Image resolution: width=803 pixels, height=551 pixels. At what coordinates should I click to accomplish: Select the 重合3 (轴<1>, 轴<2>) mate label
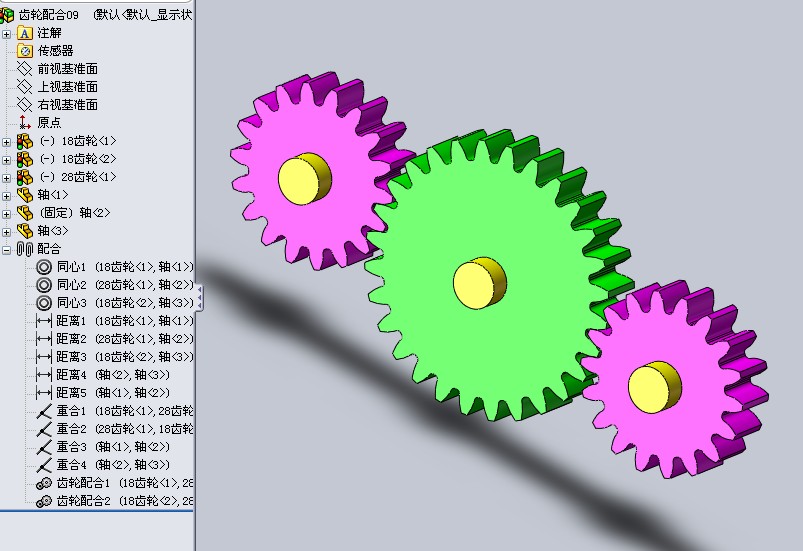[x=113, y=447]
